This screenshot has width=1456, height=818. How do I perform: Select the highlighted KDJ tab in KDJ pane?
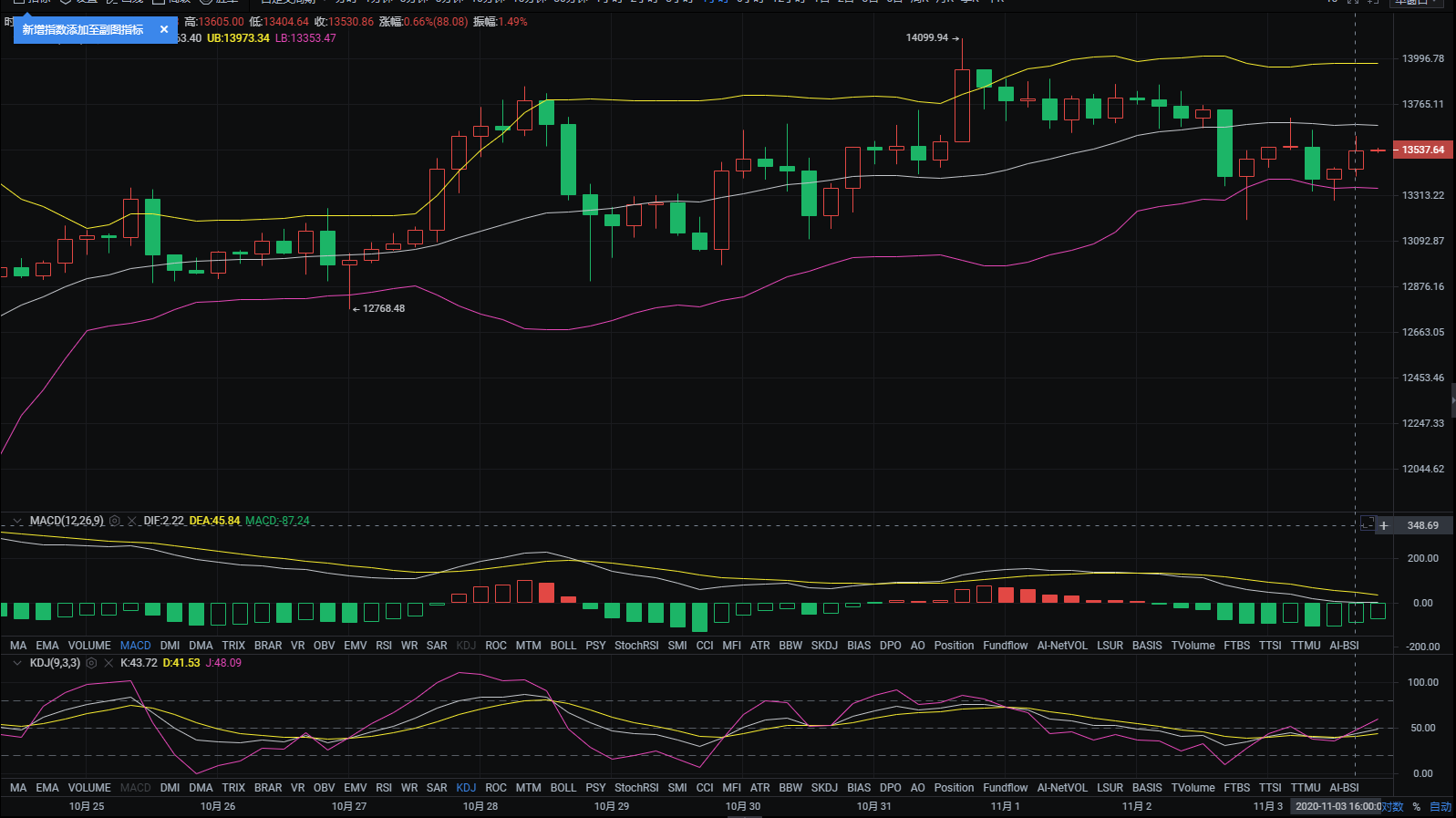pos(466,788)
